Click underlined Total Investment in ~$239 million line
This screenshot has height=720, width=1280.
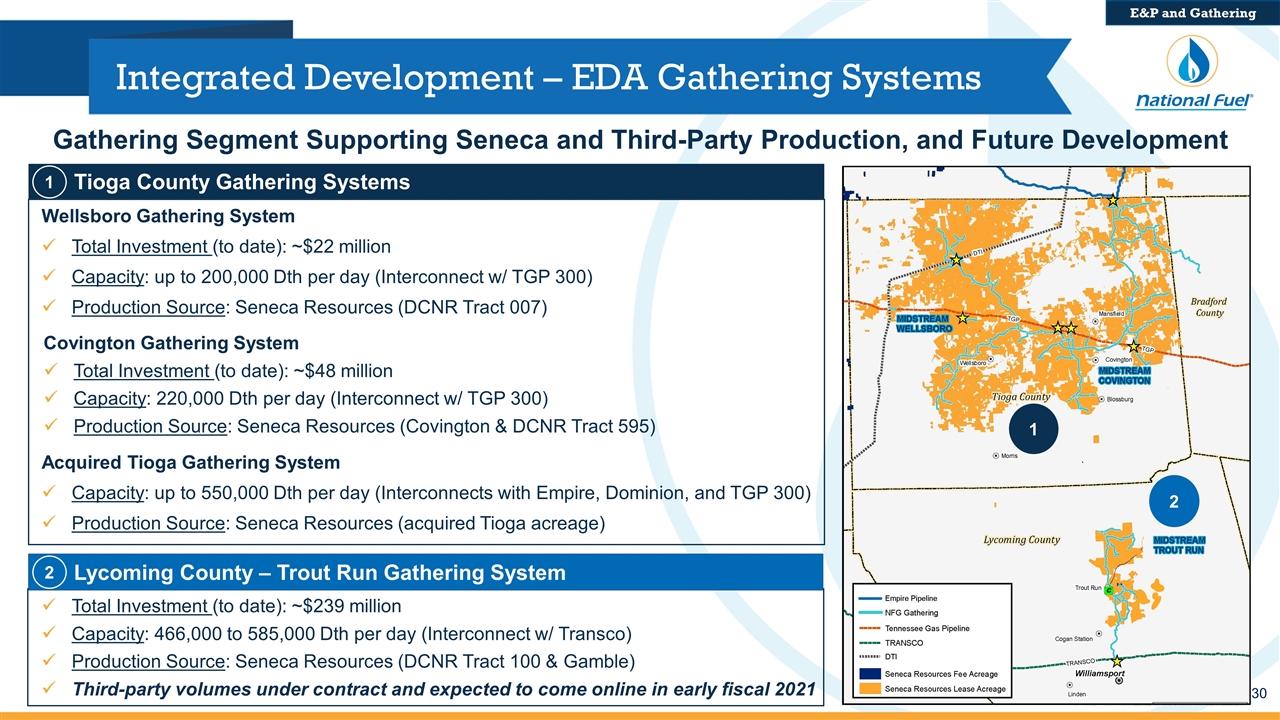point(141,606)
